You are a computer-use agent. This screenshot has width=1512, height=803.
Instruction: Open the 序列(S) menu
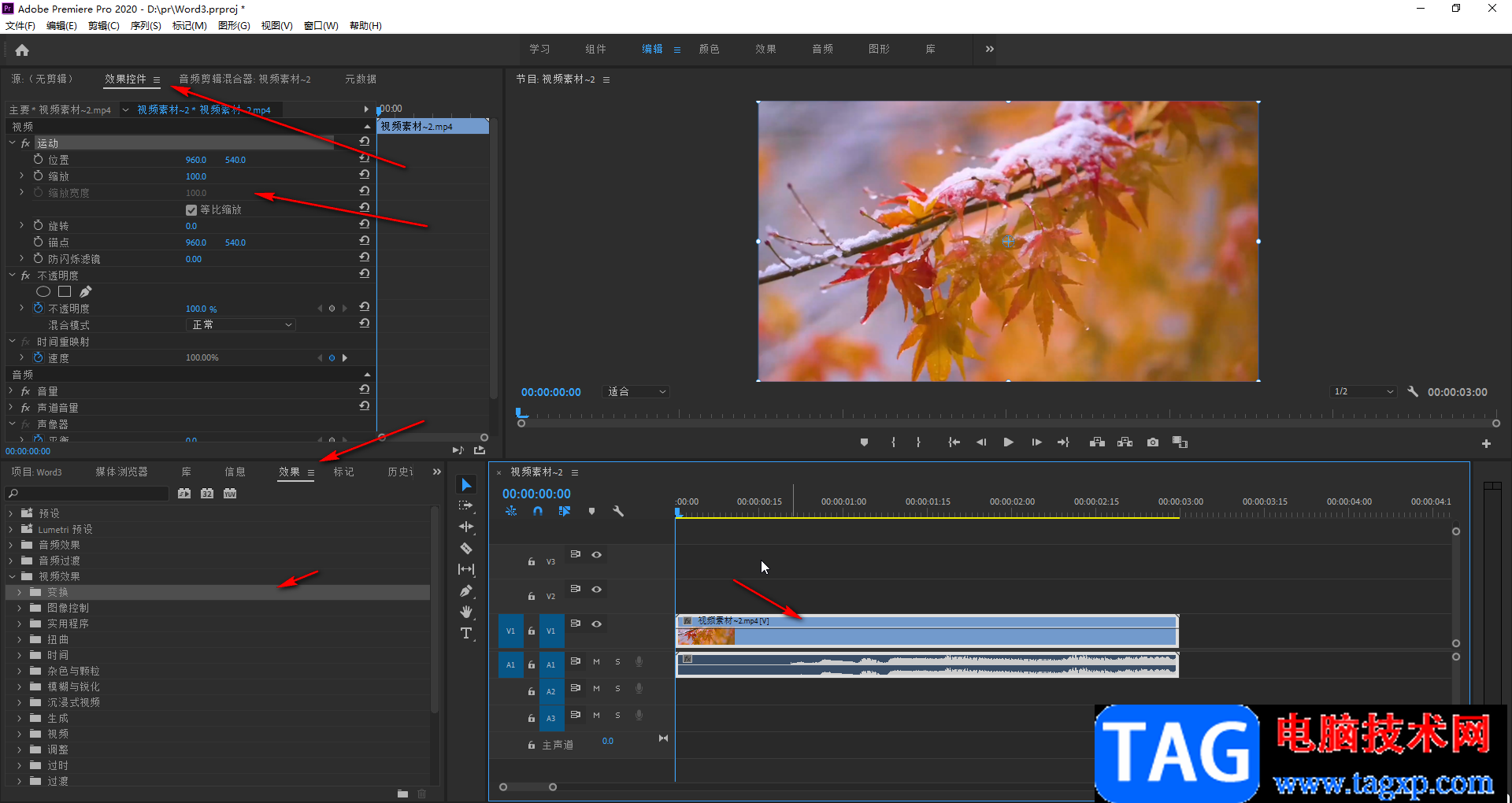[x=146, y=26]
